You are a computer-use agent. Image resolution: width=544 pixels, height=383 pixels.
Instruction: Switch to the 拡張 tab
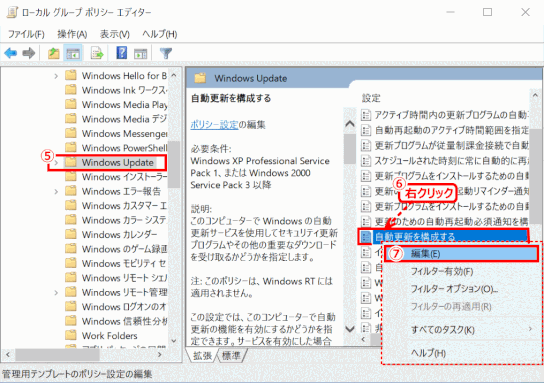tap(202, 356)
